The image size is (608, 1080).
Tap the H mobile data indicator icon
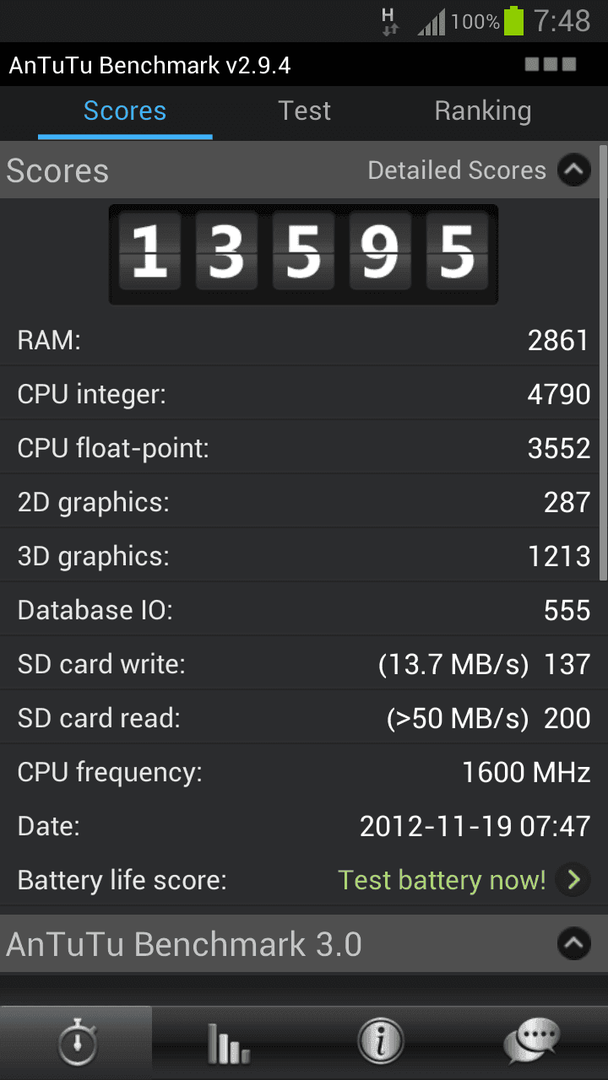[x=390, y=22]
